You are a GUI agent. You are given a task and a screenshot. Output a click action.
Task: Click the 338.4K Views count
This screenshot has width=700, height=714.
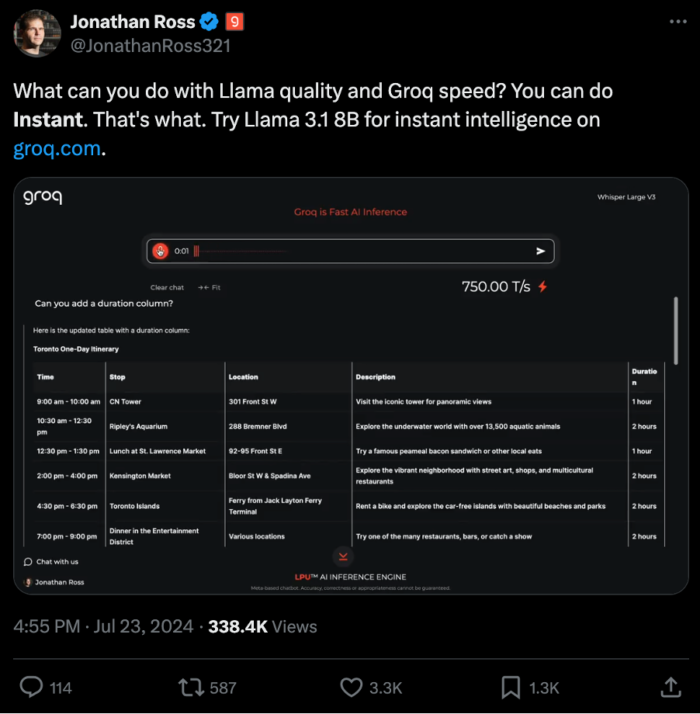coord(262,627)
